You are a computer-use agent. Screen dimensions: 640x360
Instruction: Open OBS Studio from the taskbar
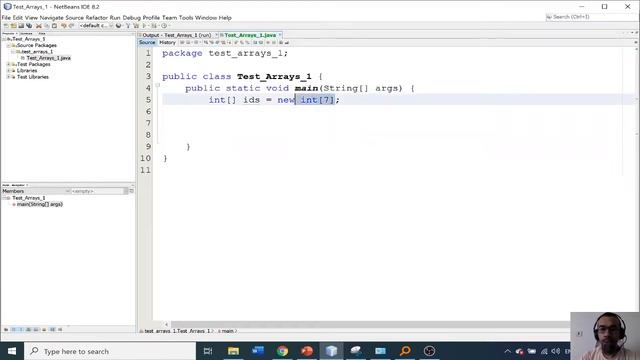click(429, 351)
